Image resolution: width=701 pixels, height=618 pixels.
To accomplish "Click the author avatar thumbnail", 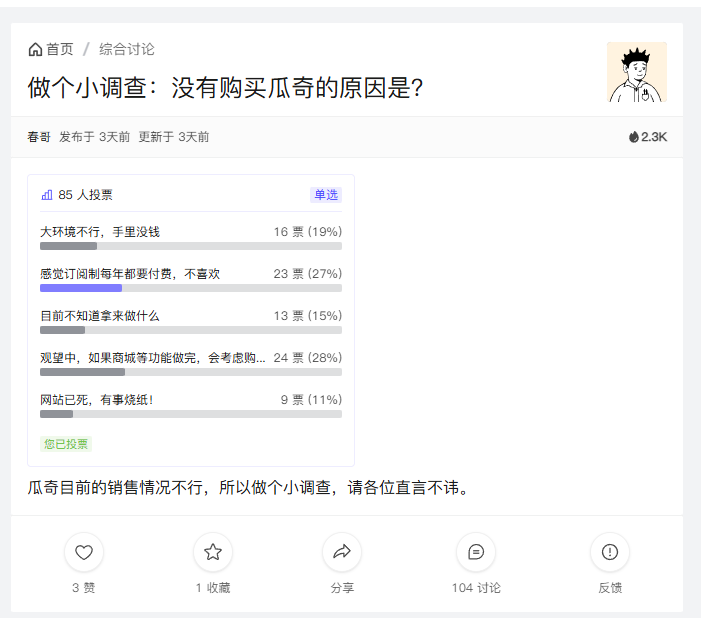I will pyautogui.click(x=637, y=72).
